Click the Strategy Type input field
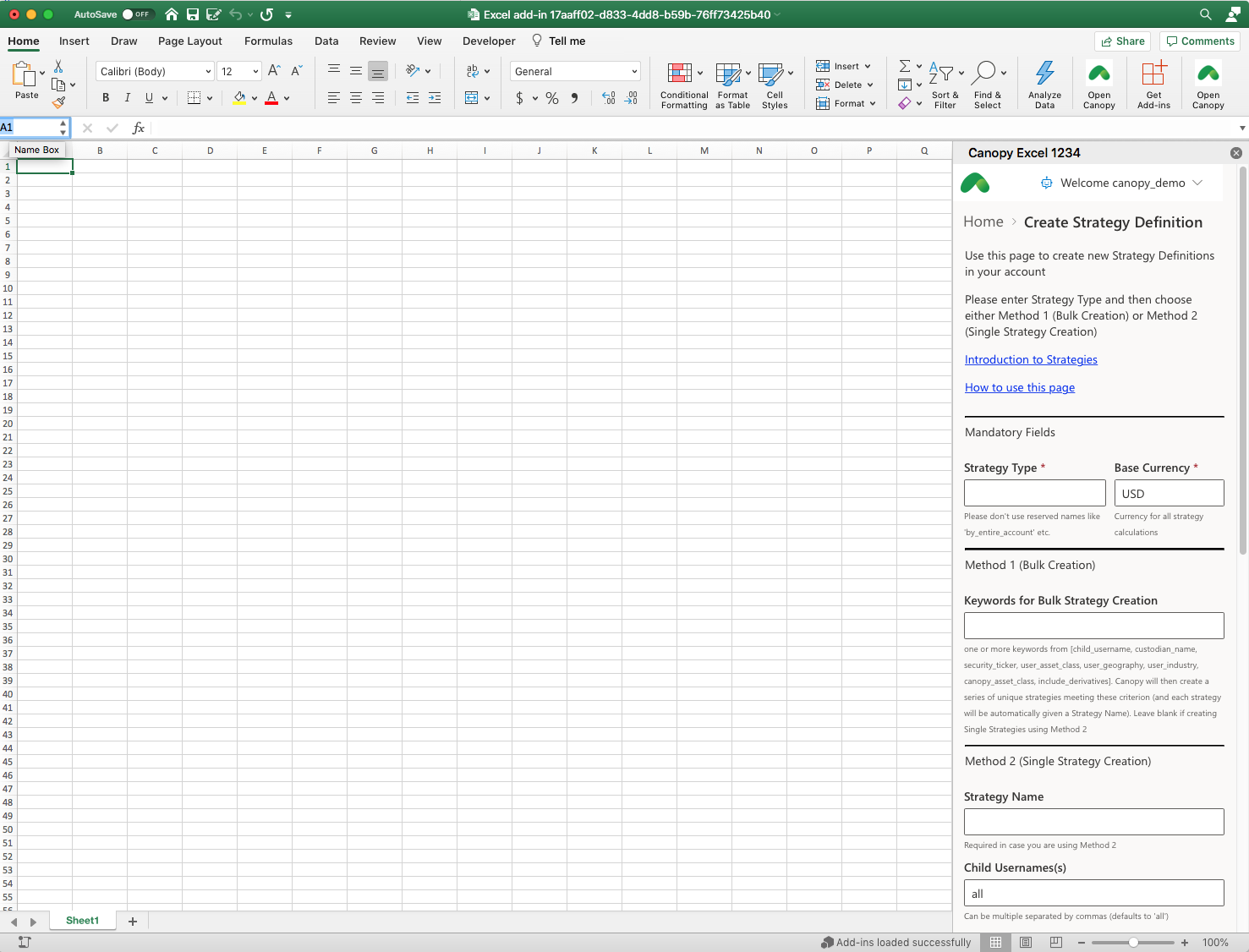 1035,493
